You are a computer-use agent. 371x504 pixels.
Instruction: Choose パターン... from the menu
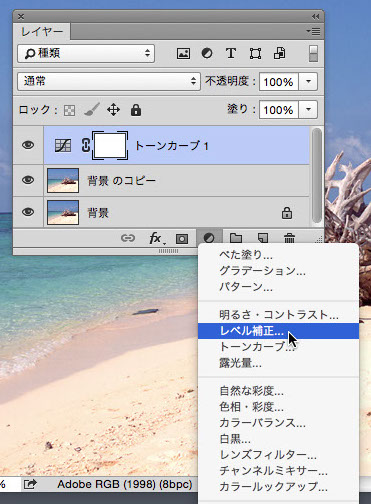[x=278, y=287]
